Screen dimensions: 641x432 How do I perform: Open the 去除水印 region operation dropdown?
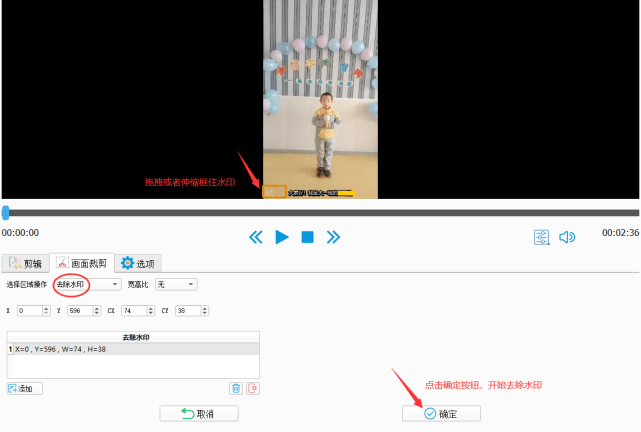(x=87, y=284)
